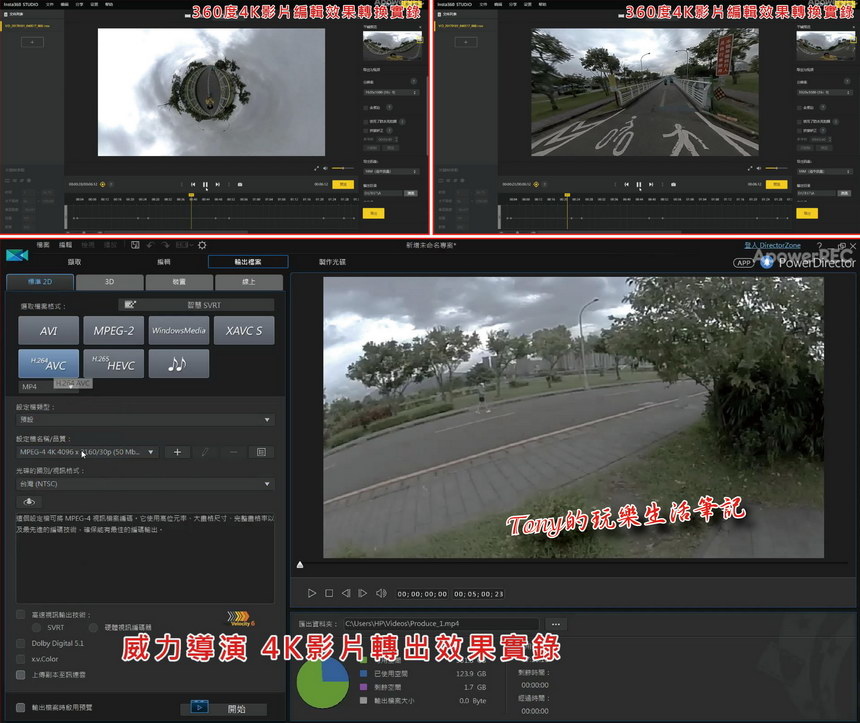Select the H.264 AVC format button
Image resolution: width=860 pixels, height=723 pixels.
[47, 364]
